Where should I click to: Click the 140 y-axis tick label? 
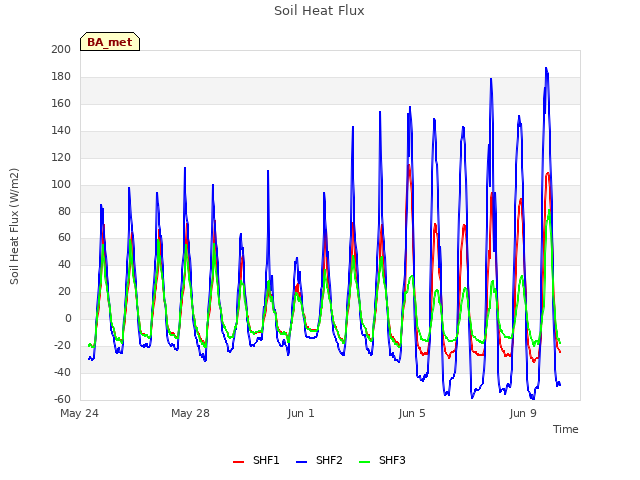(x=61, y=130)
